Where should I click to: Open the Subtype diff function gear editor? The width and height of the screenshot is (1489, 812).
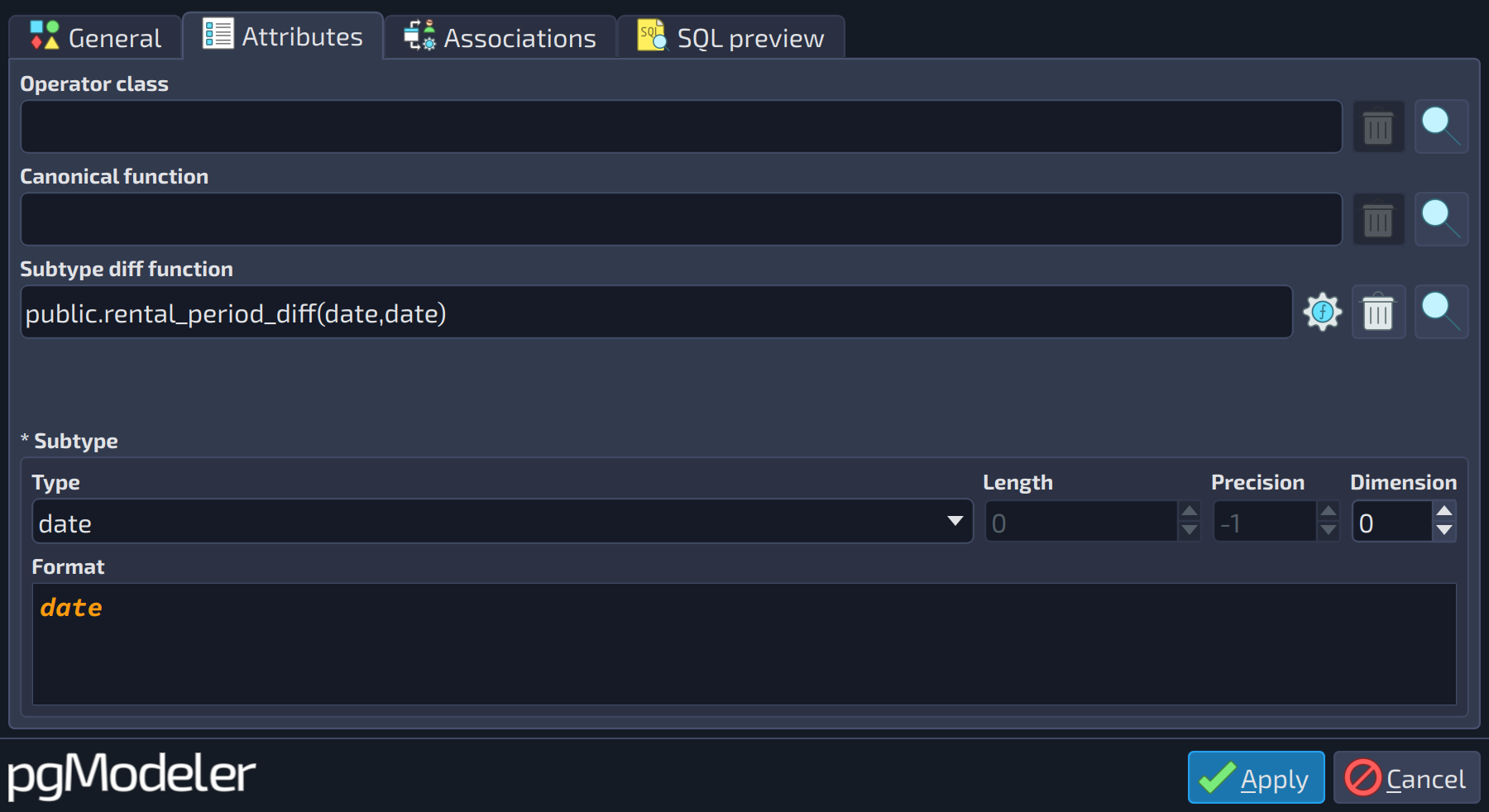click(1323, 312)
